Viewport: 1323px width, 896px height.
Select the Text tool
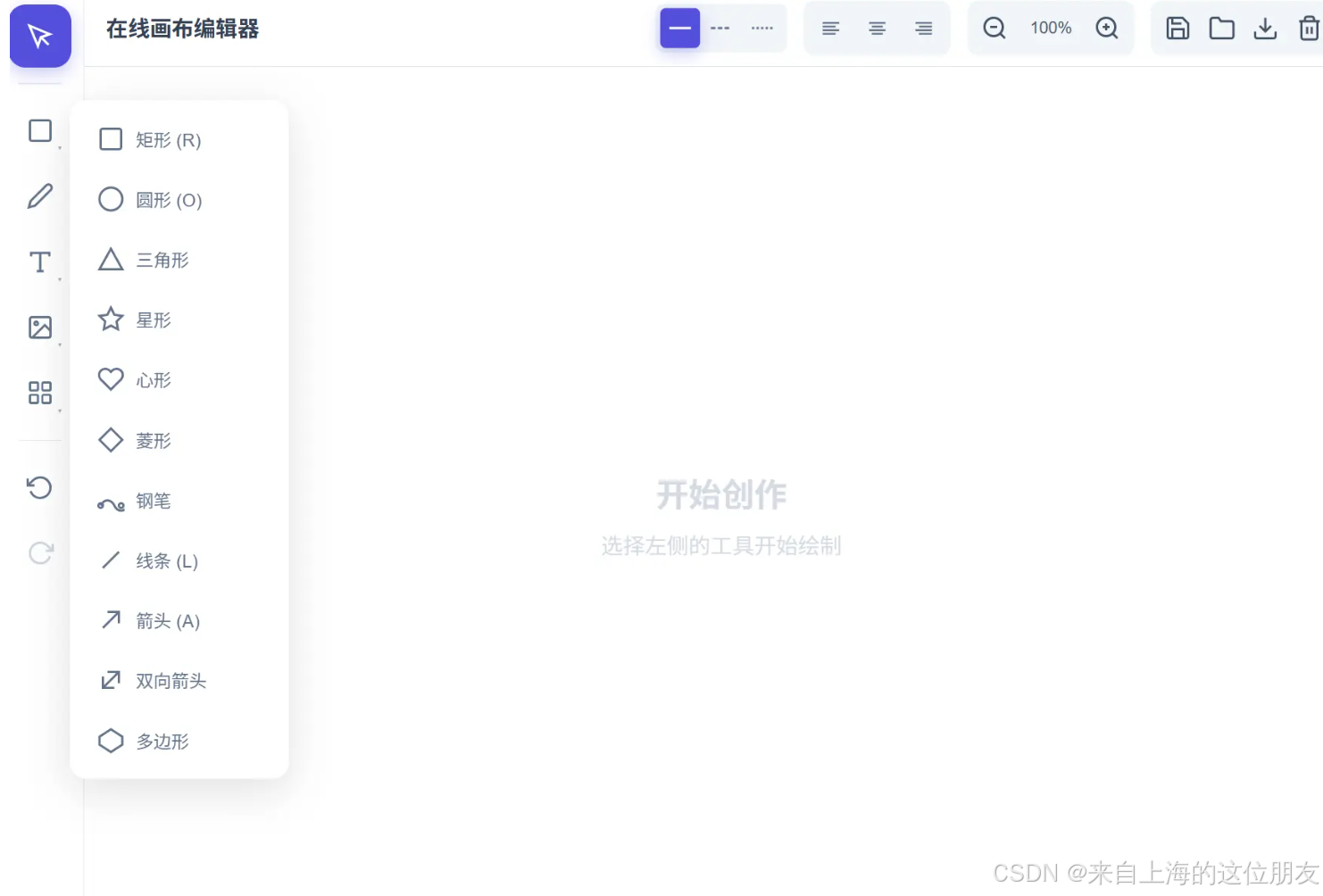[x=40, y=261]
